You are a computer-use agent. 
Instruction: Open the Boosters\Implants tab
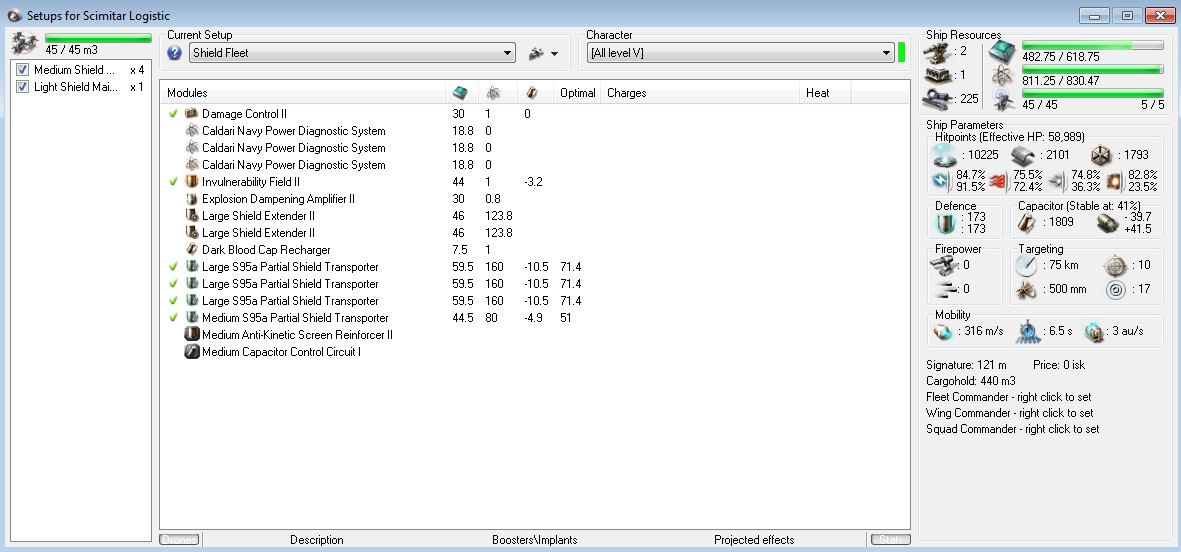coord(535,540)
